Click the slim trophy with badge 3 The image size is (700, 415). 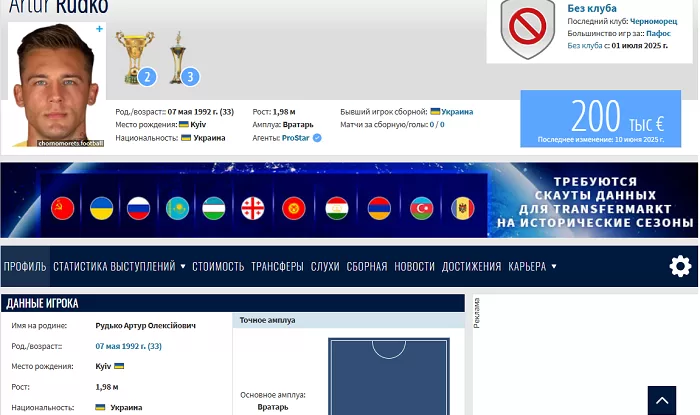click(x=180, y=58)
